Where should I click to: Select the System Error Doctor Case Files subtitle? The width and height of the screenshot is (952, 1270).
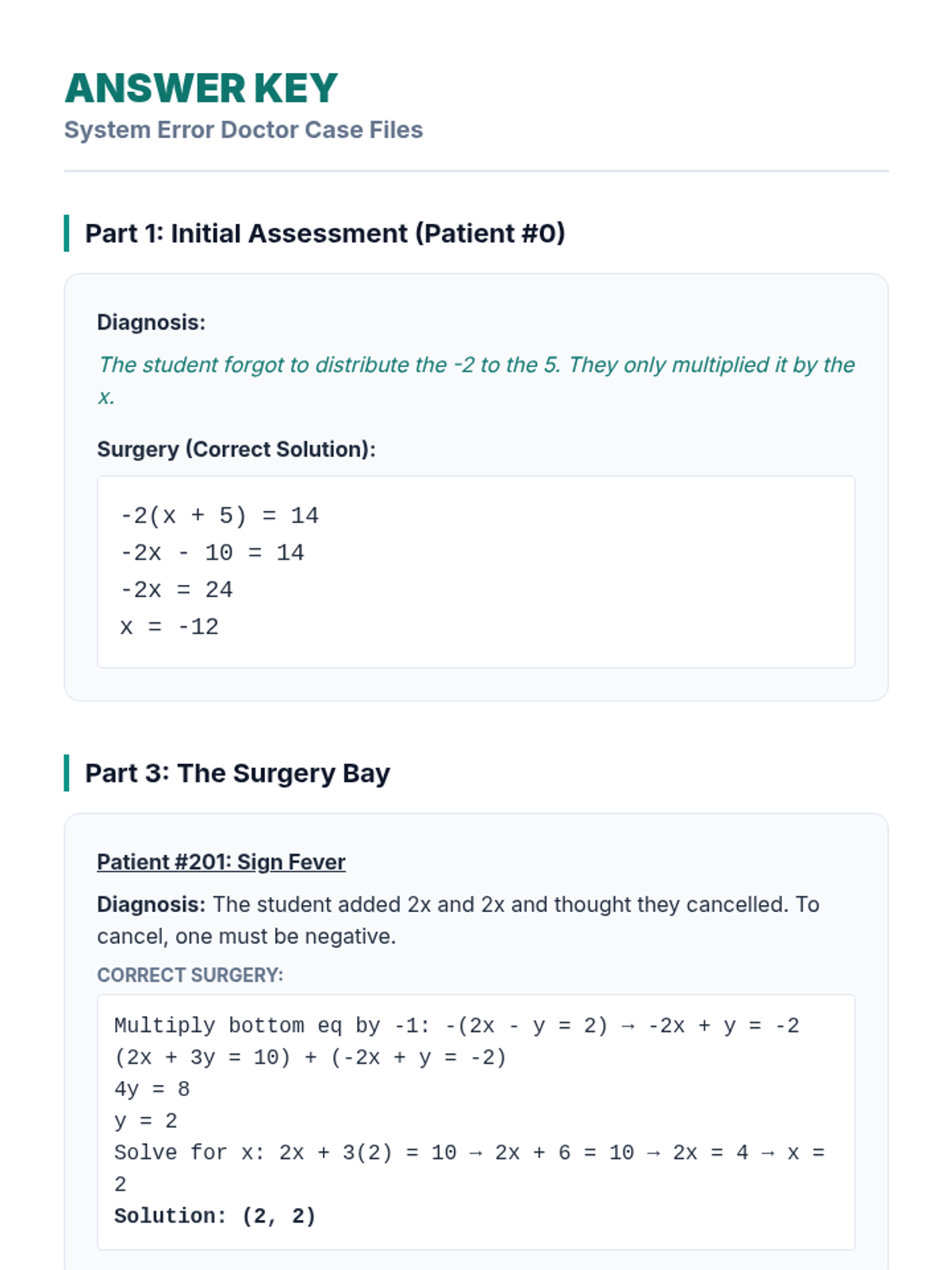tap(243, 130)
